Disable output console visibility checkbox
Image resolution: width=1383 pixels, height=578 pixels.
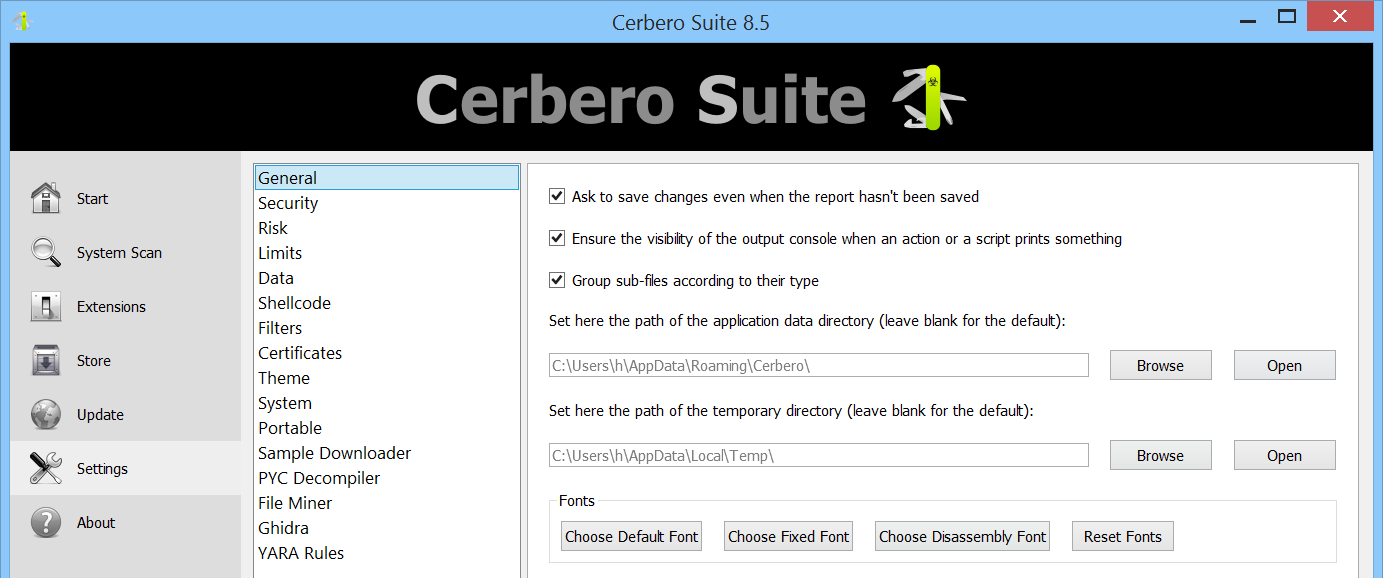(557, 239)
